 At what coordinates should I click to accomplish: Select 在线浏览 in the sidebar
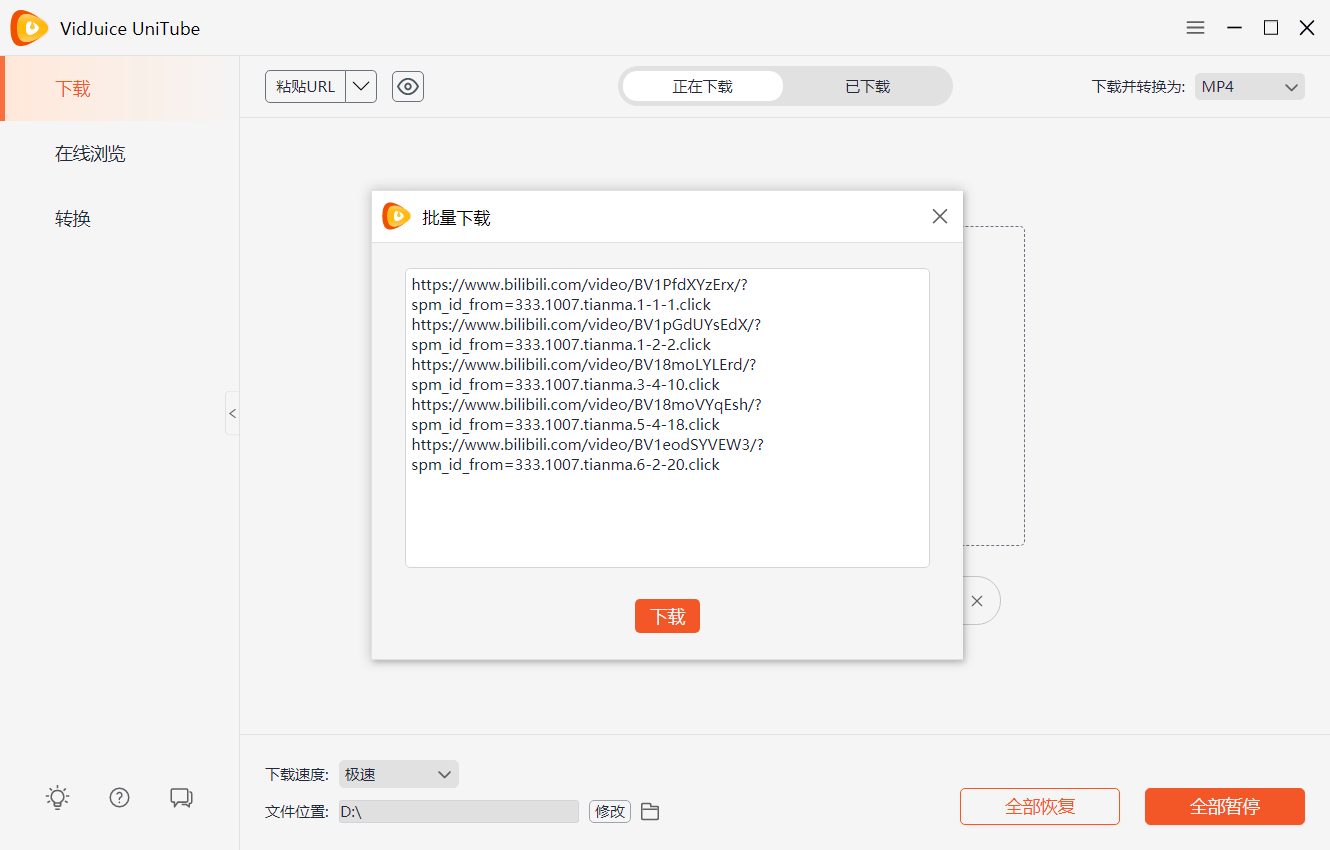point(90,154)
